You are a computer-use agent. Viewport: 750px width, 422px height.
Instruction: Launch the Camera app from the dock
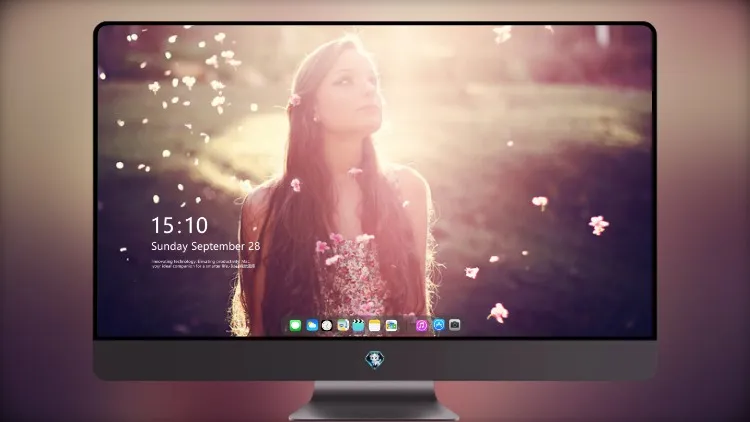[x=454, y=325]
